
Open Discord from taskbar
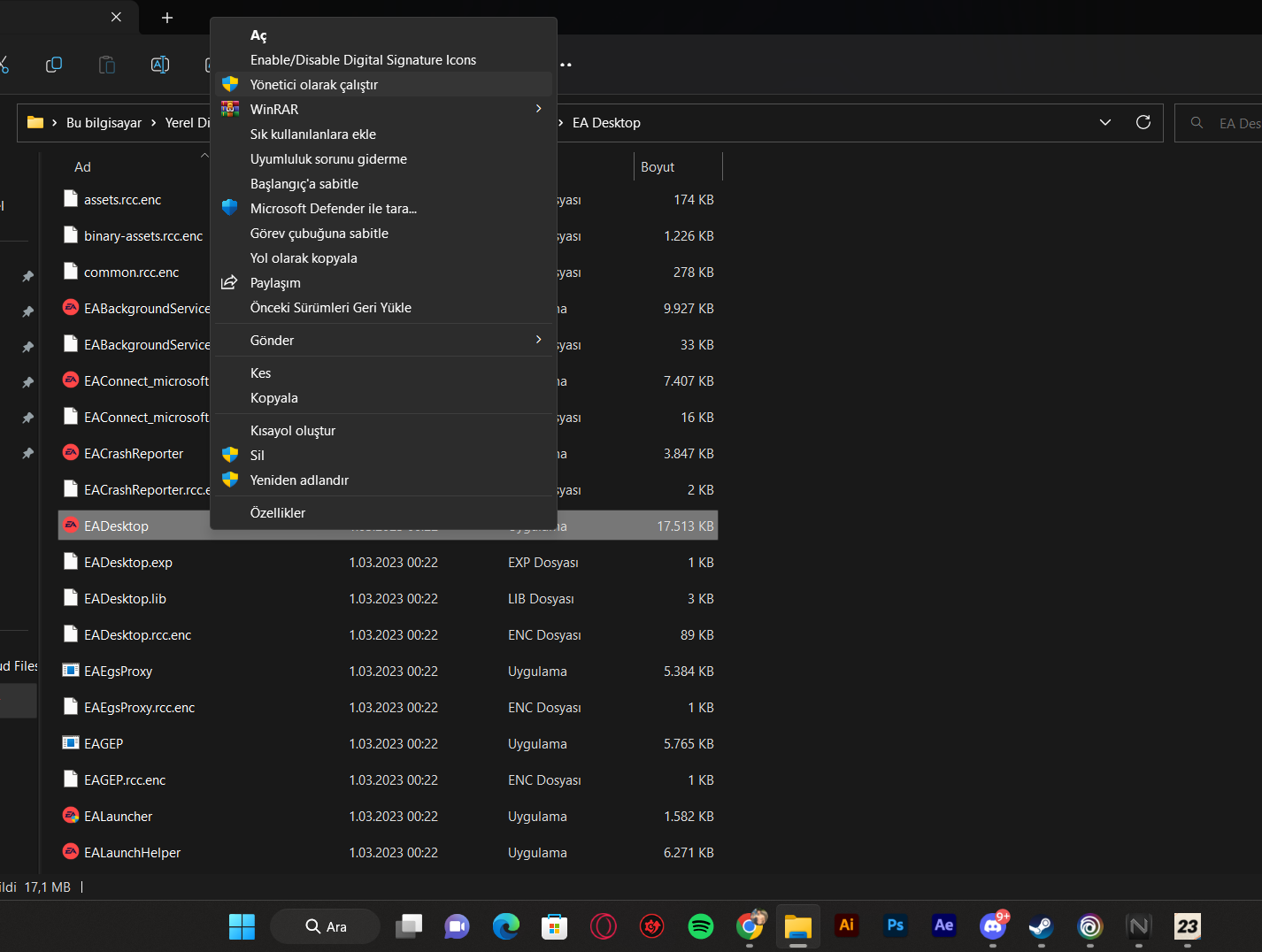[993, 926]
